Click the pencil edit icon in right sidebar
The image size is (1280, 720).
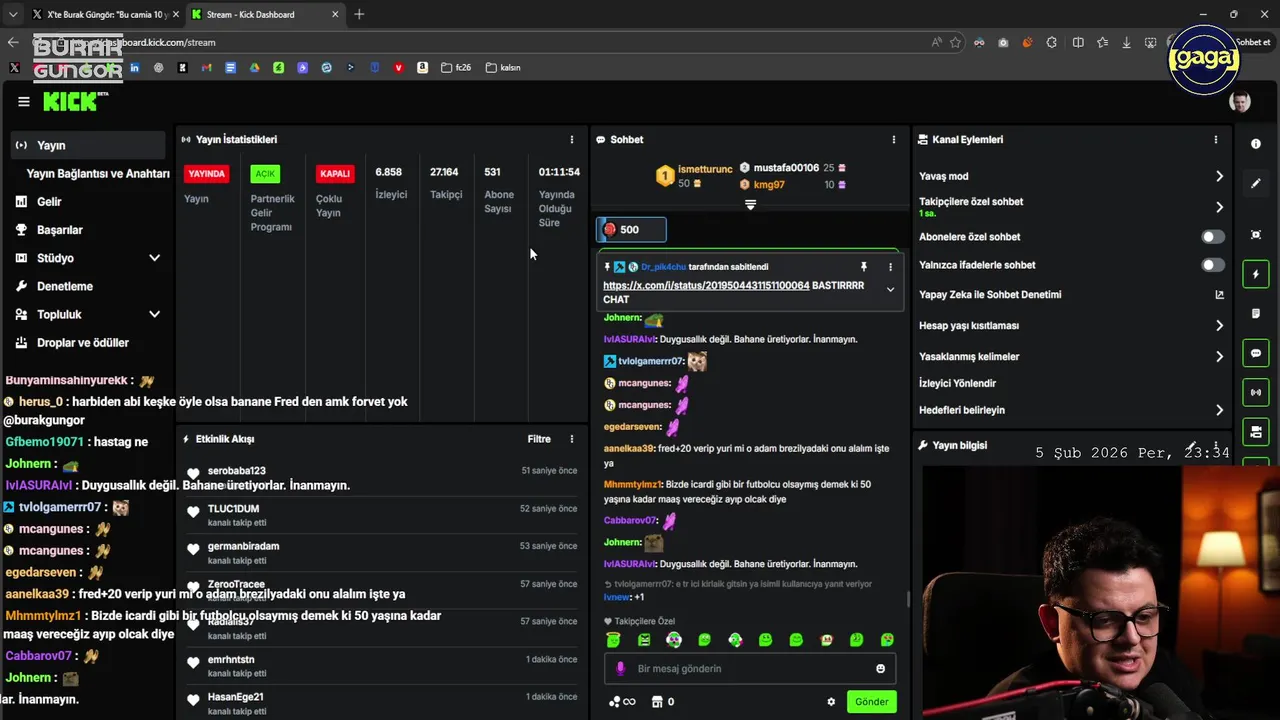click(x=1256, y=184)
